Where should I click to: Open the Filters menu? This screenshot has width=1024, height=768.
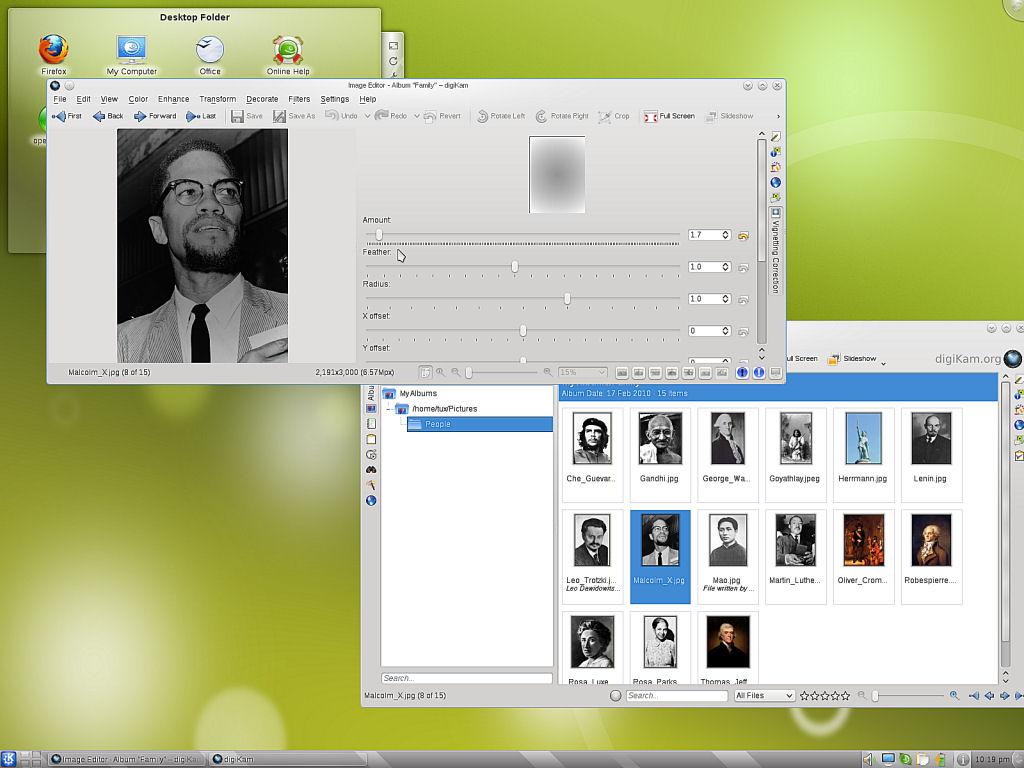pos(299,99)
